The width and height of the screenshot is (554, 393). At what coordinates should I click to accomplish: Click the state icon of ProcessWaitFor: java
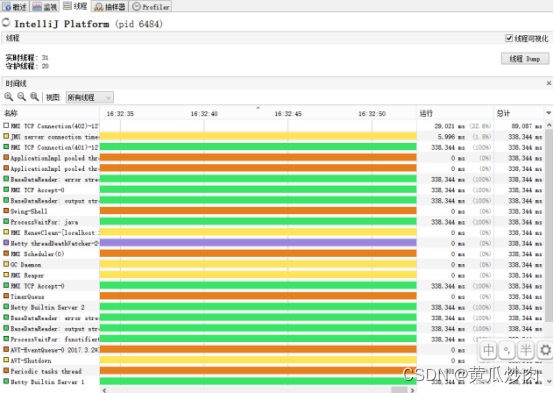pyautogui.click(x=6, y=221)
